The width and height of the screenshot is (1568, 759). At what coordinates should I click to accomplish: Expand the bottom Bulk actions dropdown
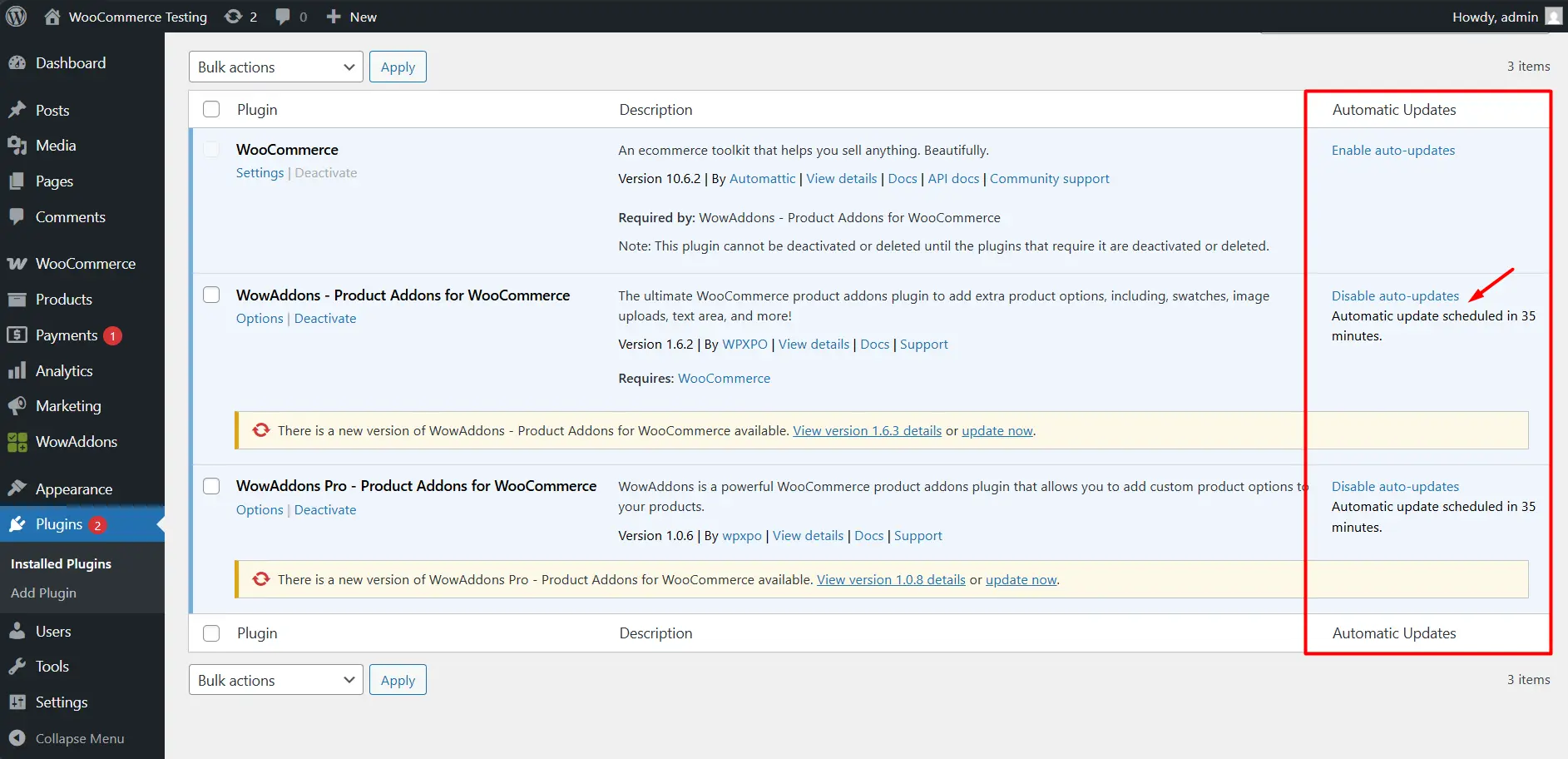pos(275,680)
